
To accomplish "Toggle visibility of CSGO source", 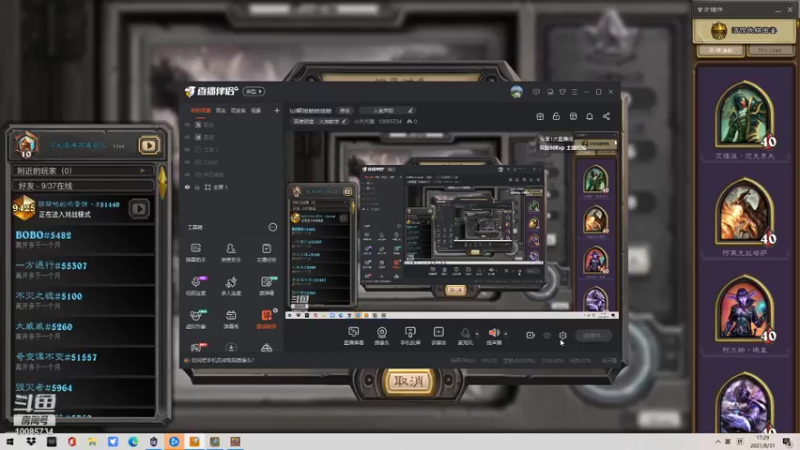I will coord(187,162).
